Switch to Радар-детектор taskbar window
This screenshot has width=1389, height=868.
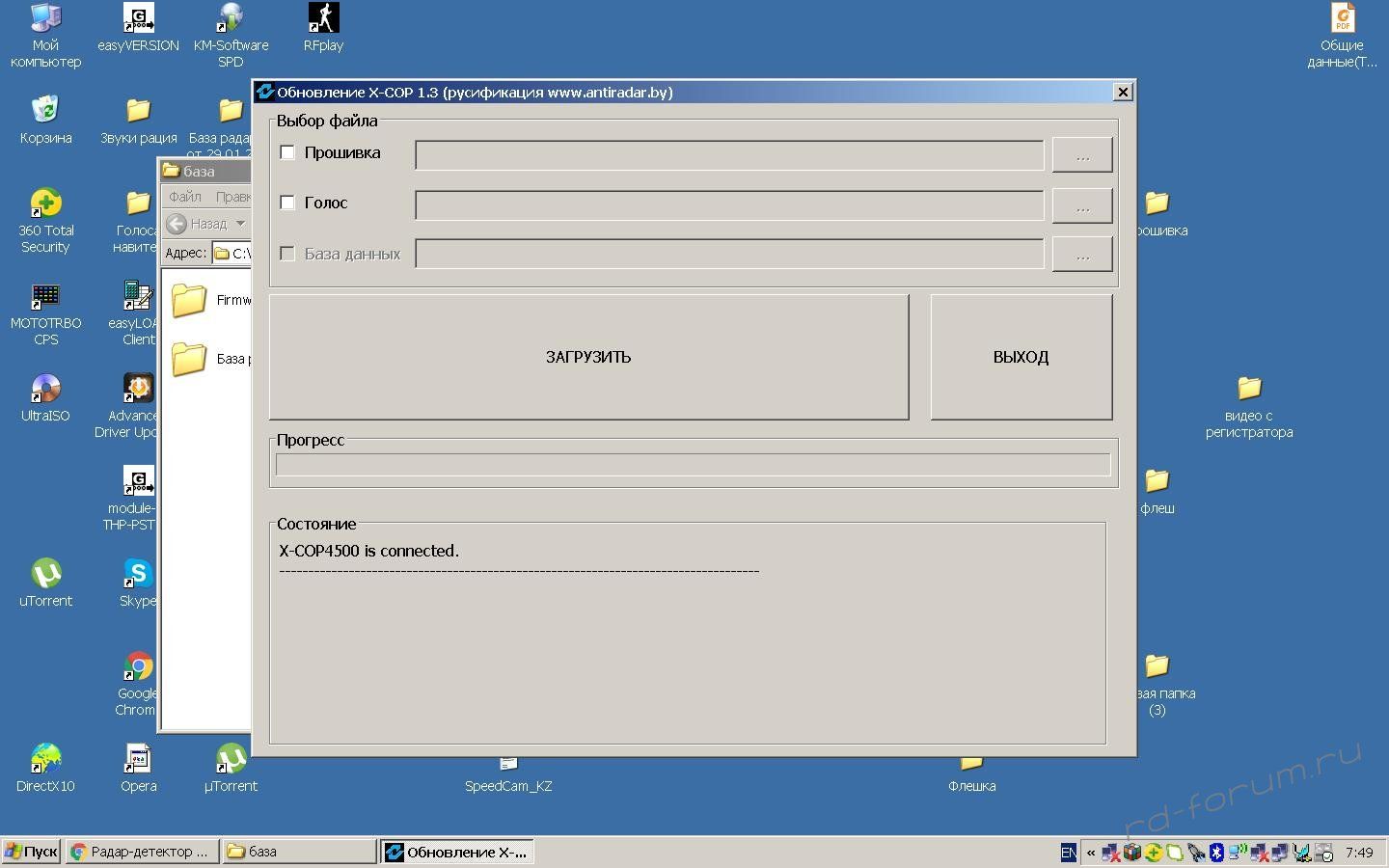coord(141,852)
